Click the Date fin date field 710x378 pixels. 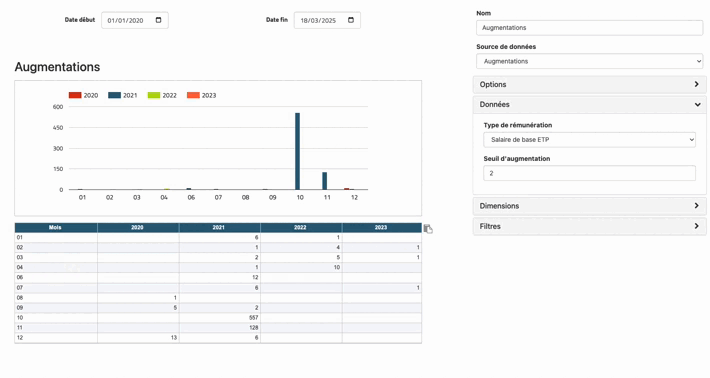point(327,20)
